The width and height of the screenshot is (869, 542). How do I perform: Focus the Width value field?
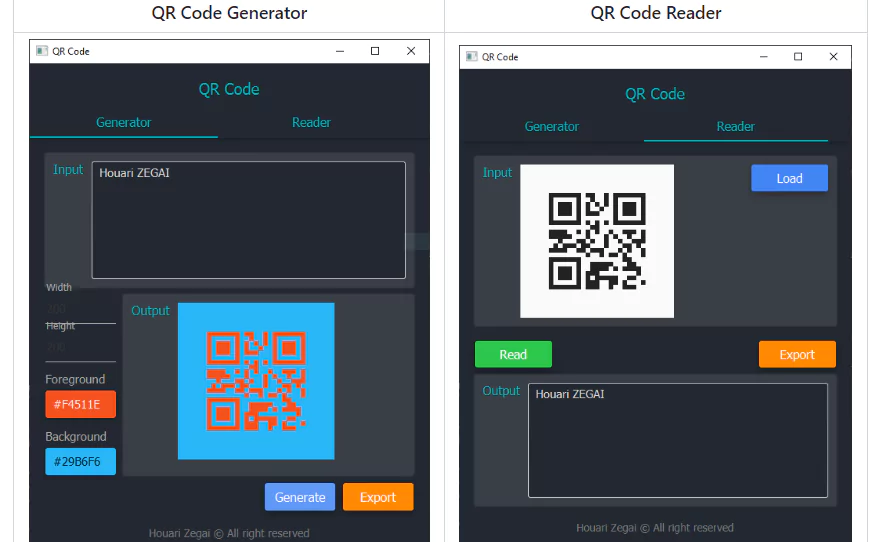pos(80,309)
